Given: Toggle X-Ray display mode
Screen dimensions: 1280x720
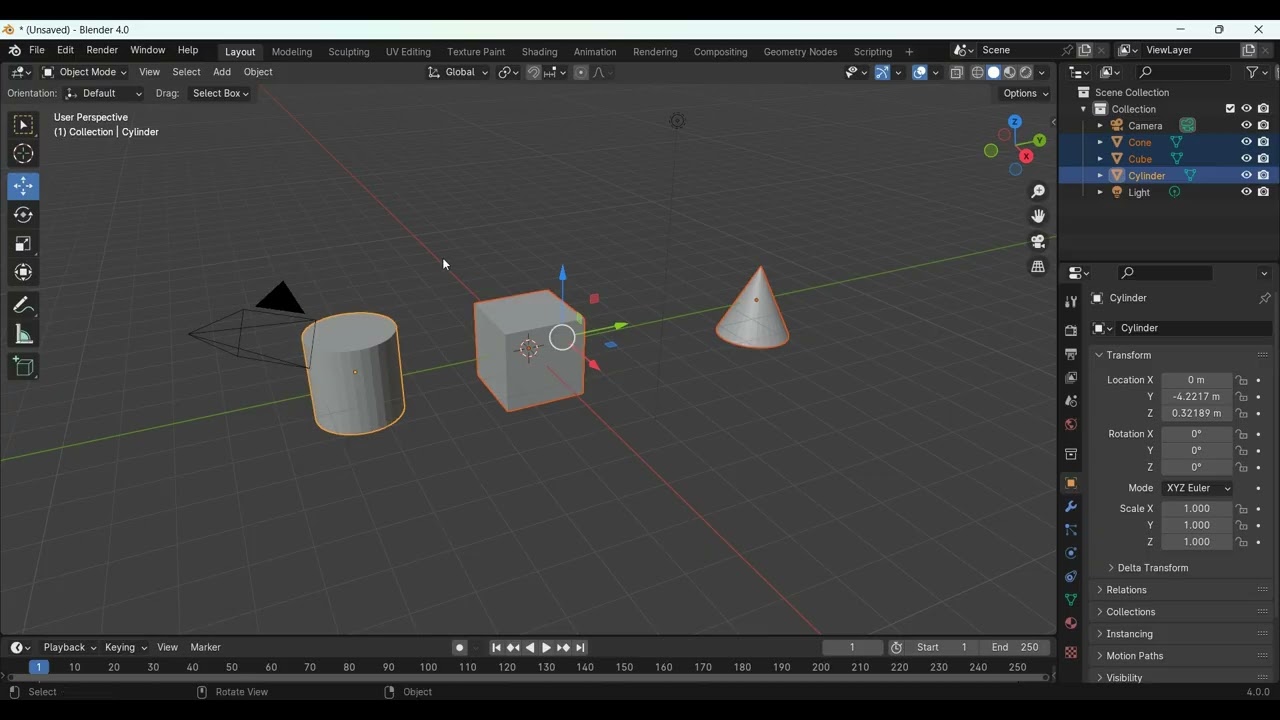Looking at the screenshot, I should 957,72.
